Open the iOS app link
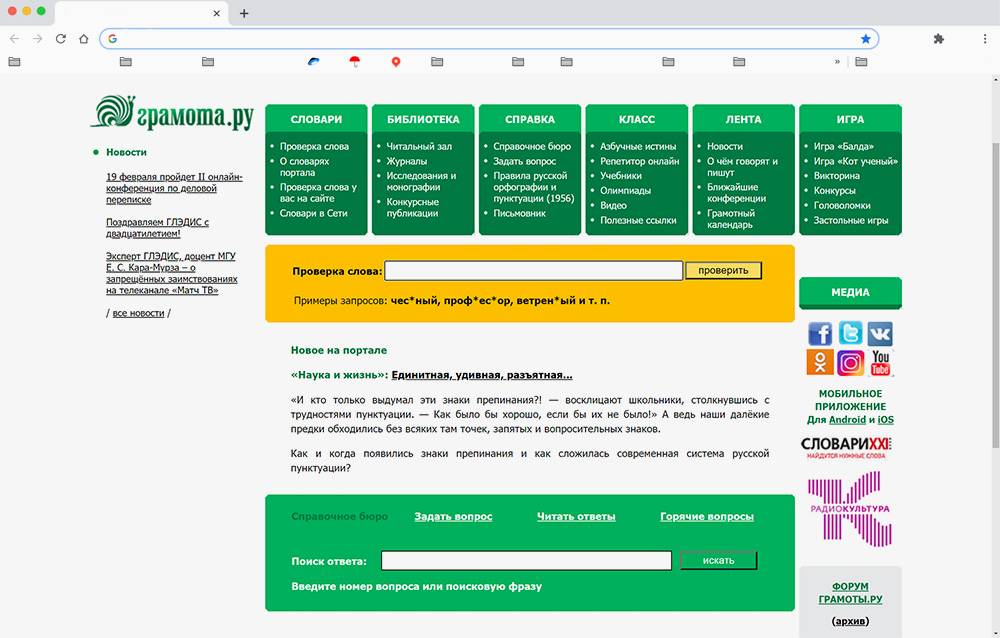Viewport: 1000px width, 638px height. coord(886,420)
